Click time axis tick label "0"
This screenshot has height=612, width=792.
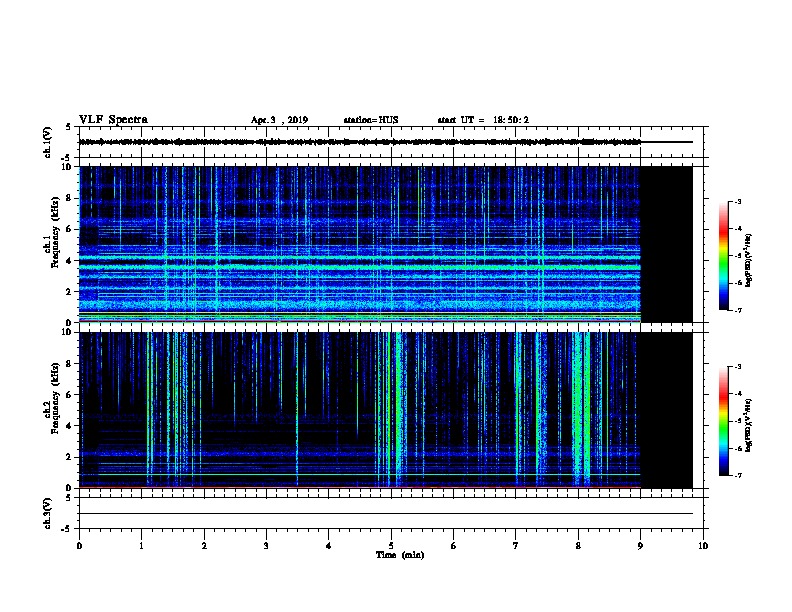click(x=79, y=546)
